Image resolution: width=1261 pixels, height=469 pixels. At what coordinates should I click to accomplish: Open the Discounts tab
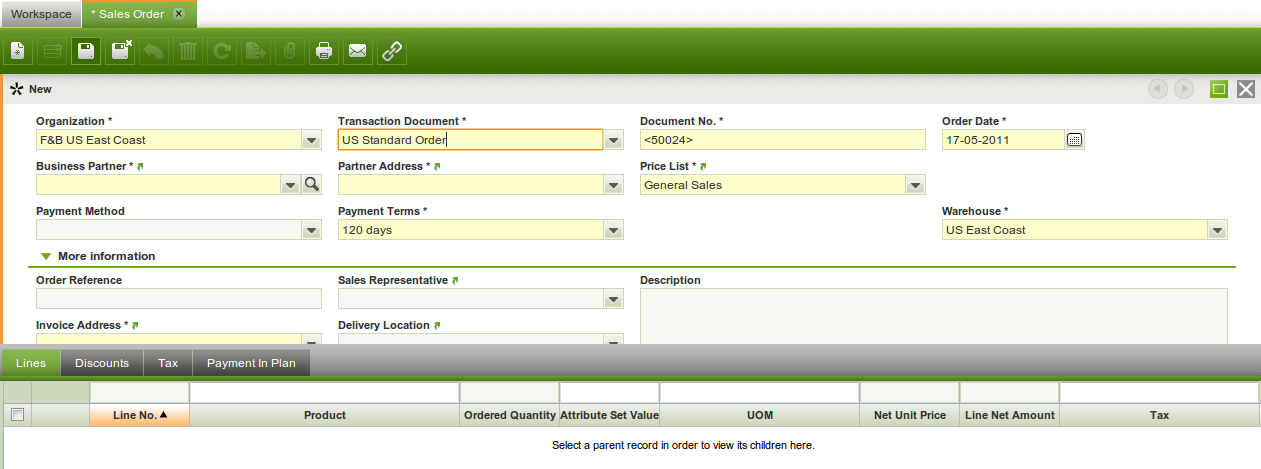102,363
